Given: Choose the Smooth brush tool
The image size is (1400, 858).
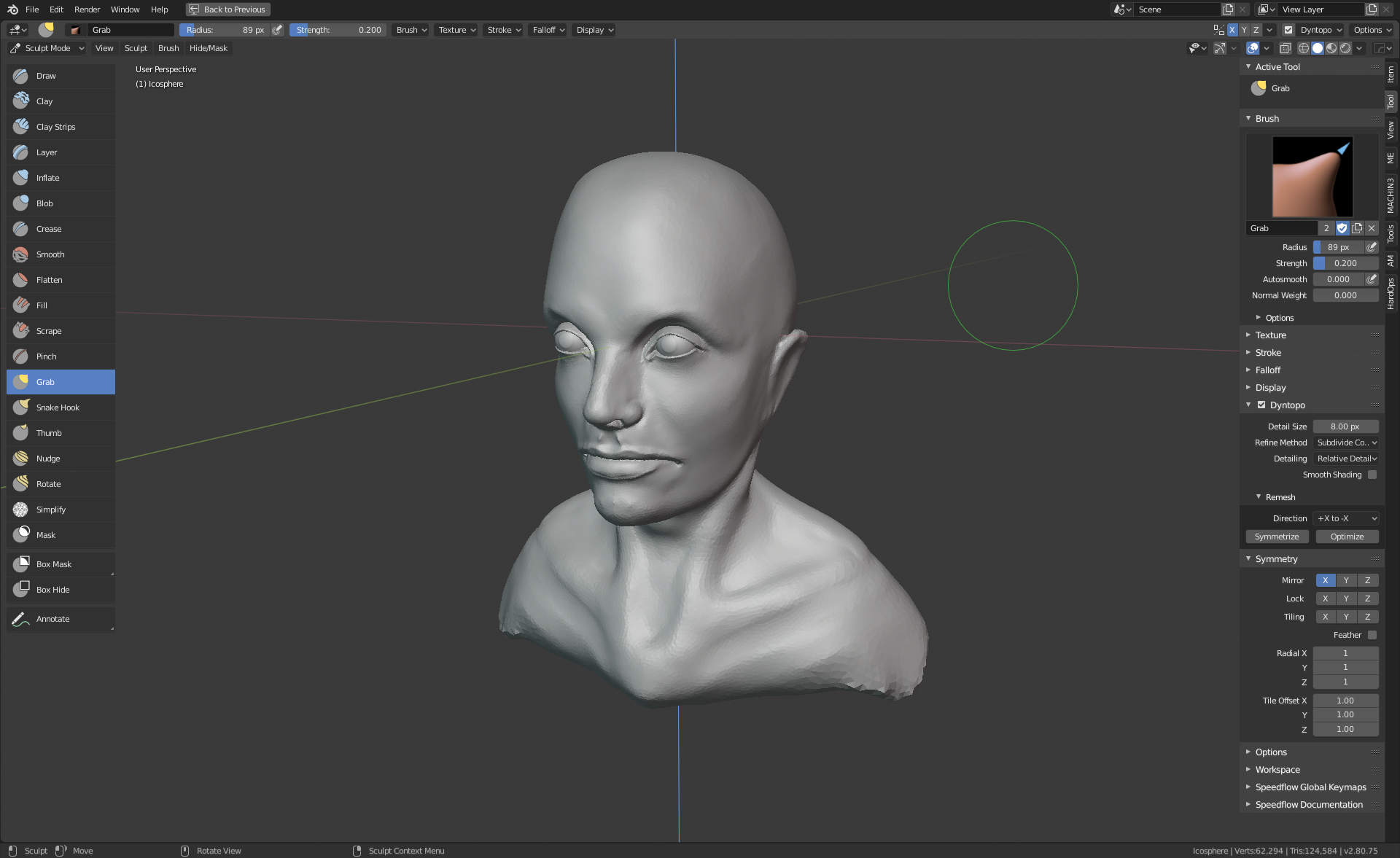Looking at the screenshot, I should point(50,254).
